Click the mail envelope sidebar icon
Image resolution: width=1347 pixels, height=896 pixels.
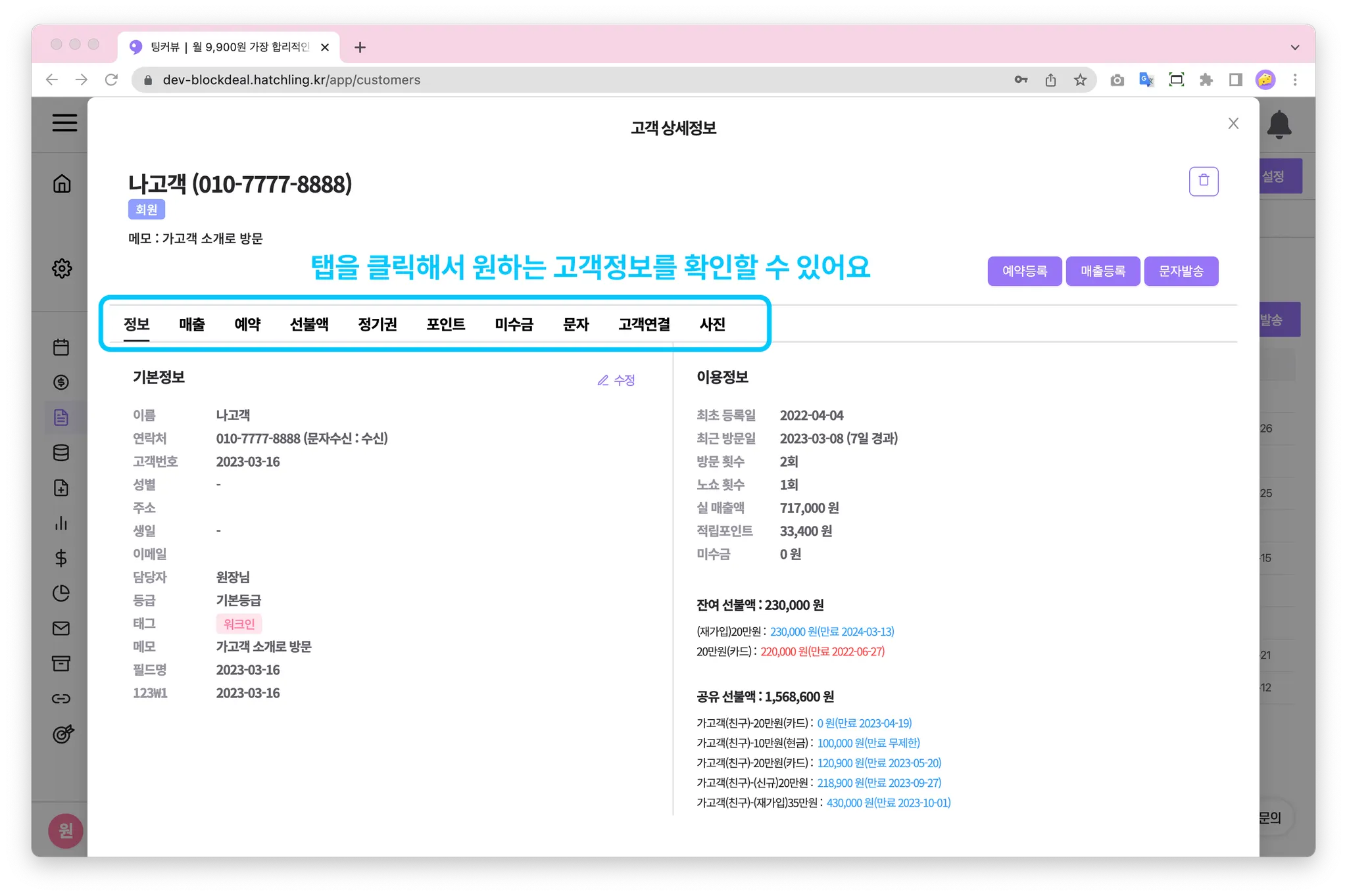61,628
